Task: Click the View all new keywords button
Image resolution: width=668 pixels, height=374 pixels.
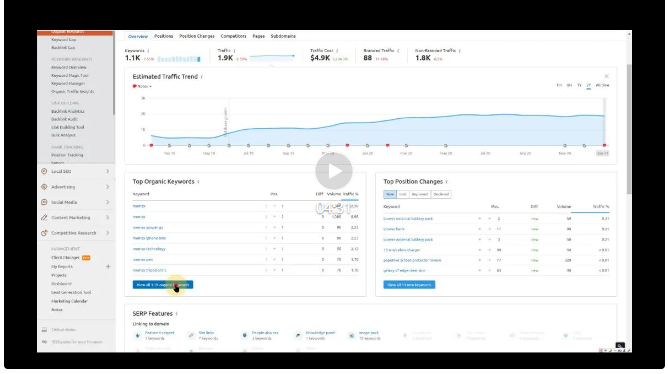Action: 409,285
